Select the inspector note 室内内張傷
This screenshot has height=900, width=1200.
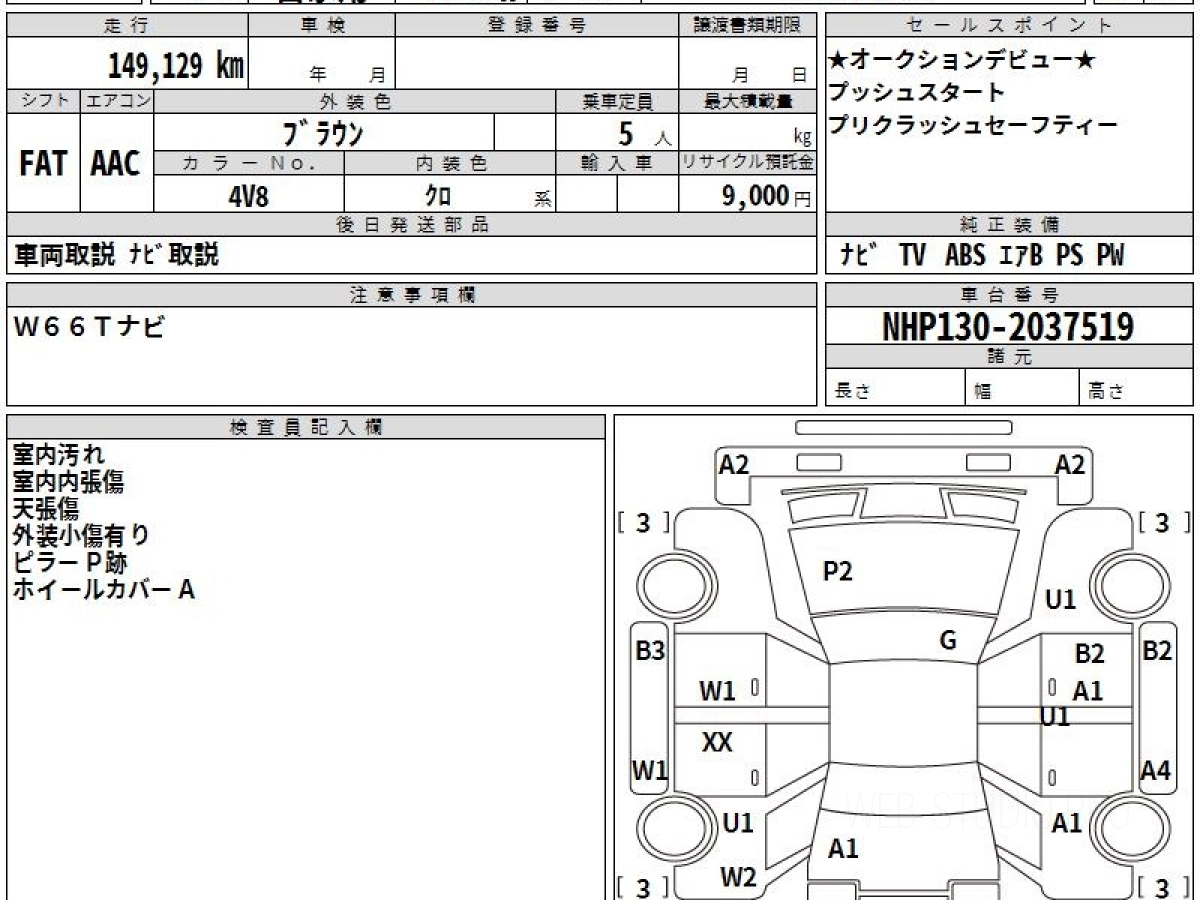coord(68,482)
